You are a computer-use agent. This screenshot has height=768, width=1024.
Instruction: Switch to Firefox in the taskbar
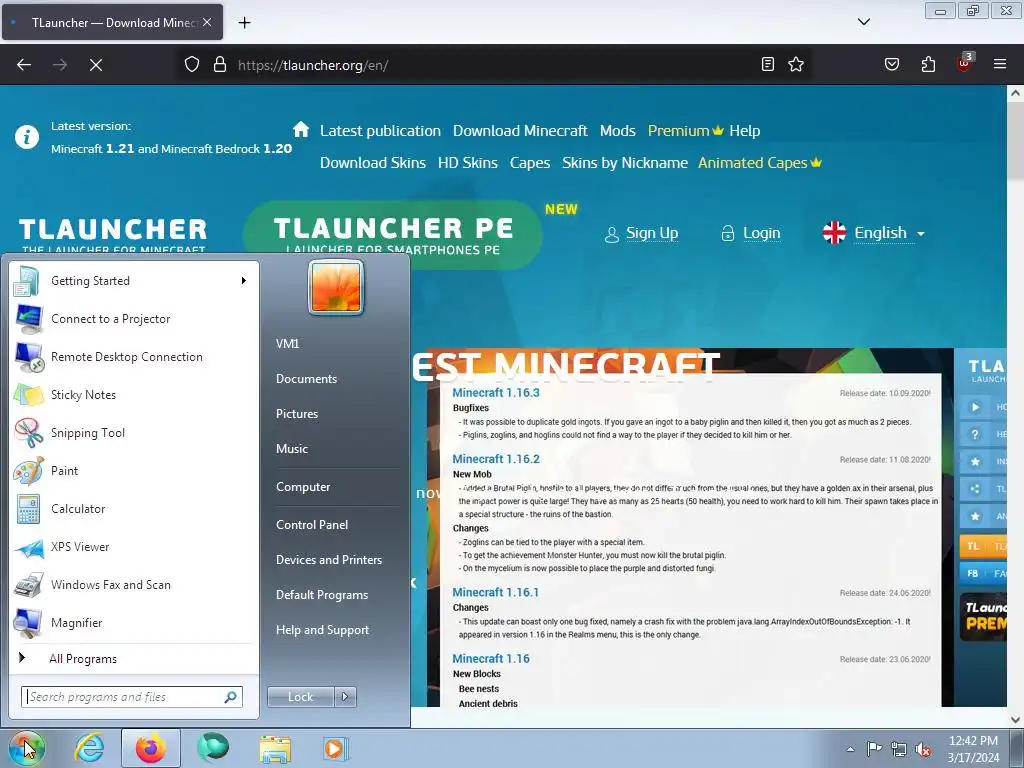151,748
